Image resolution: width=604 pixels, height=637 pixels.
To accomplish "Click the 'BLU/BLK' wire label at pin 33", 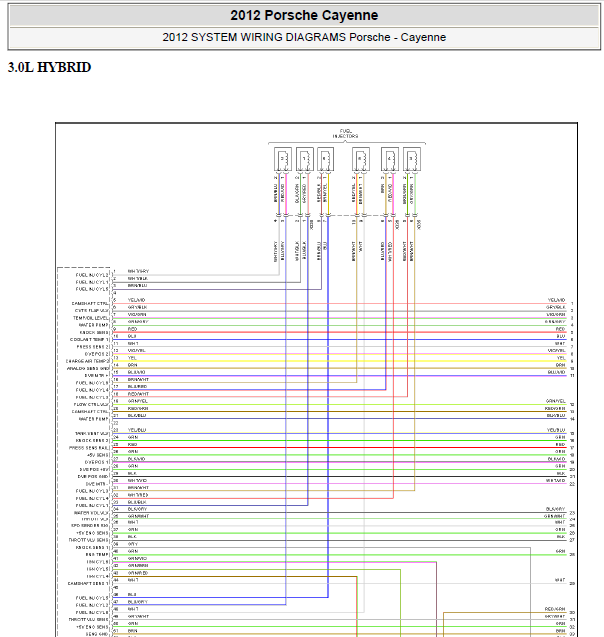I will (137, 502).
